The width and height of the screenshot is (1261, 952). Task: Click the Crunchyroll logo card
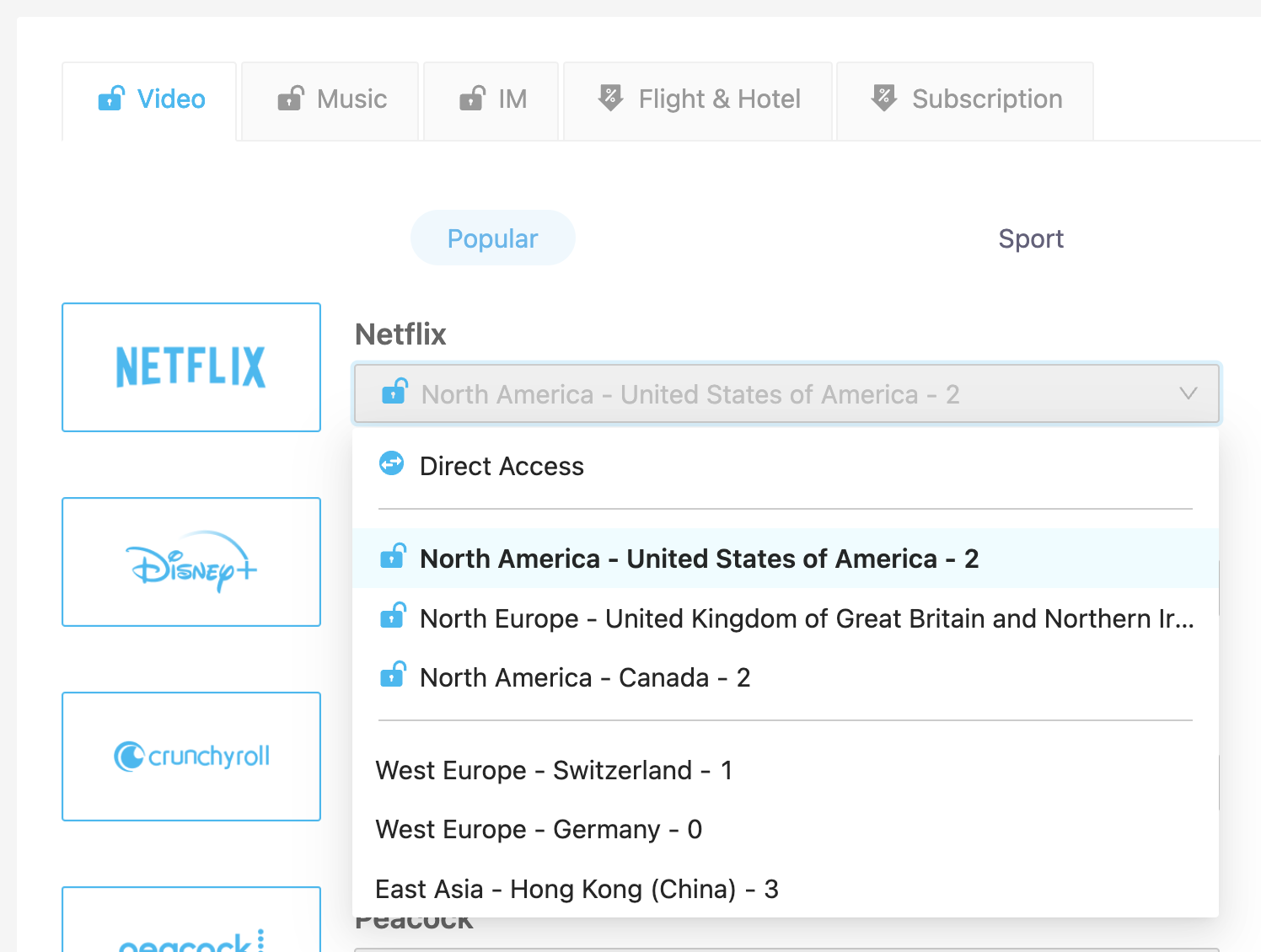pyautogui.click(x=191, y=757)
